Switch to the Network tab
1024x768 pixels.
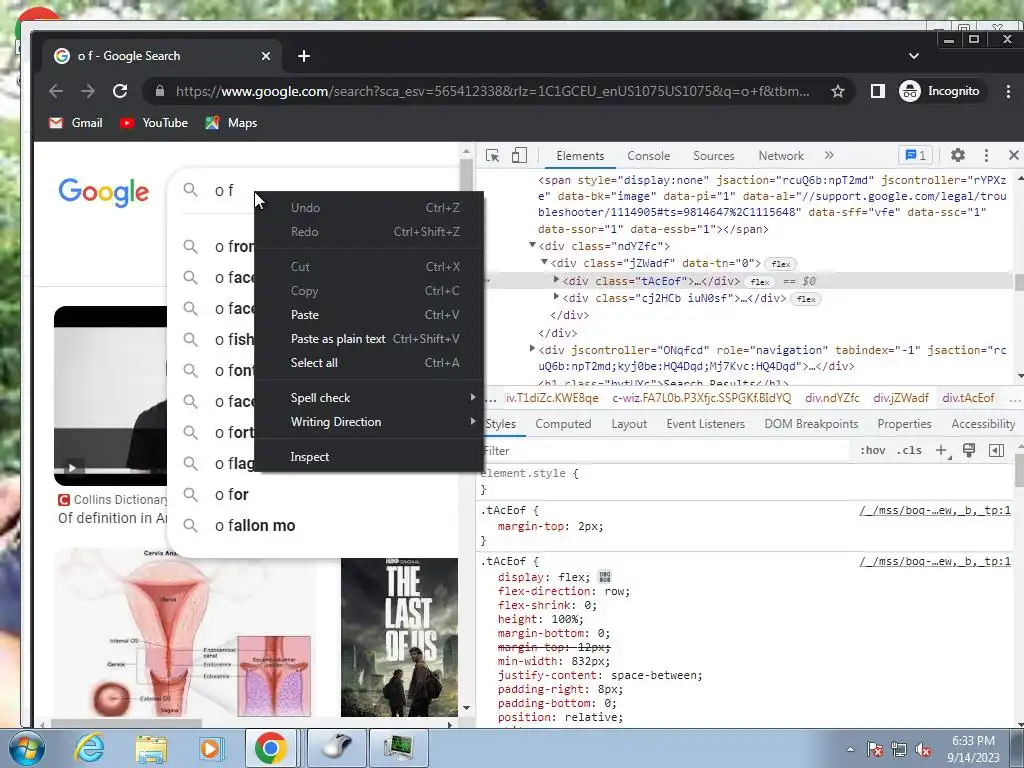point(780,155)
